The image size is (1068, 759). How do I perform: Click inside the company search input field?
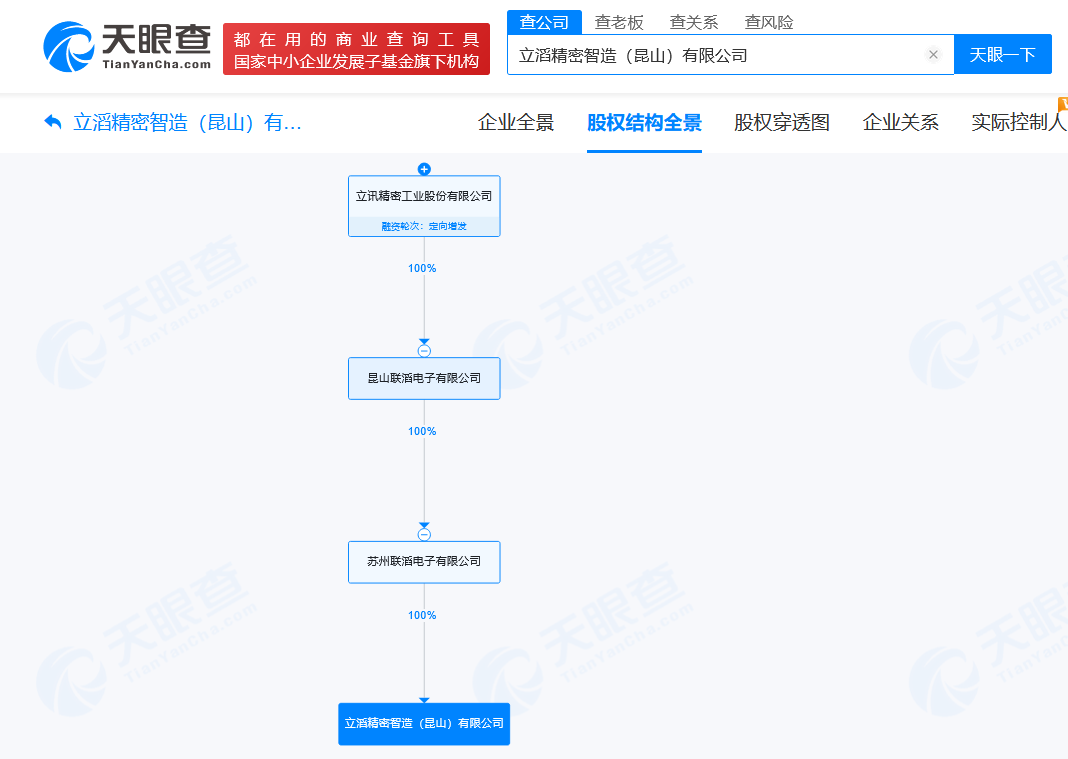tap(700, 54)
